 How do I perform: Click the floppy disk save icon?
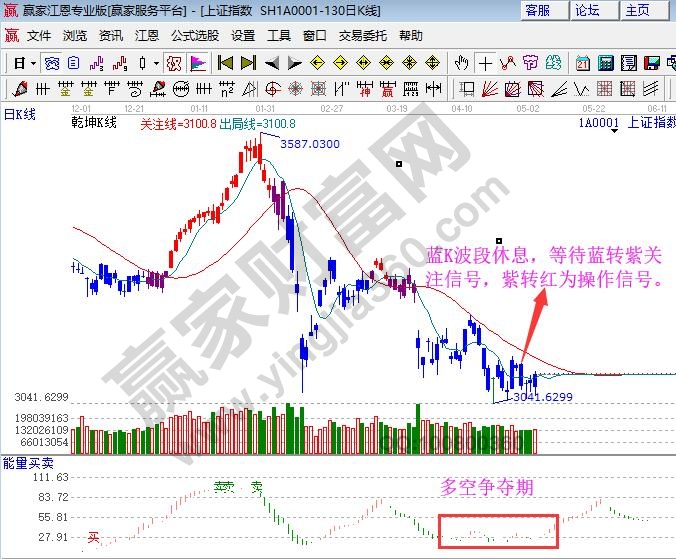point(652,63)
